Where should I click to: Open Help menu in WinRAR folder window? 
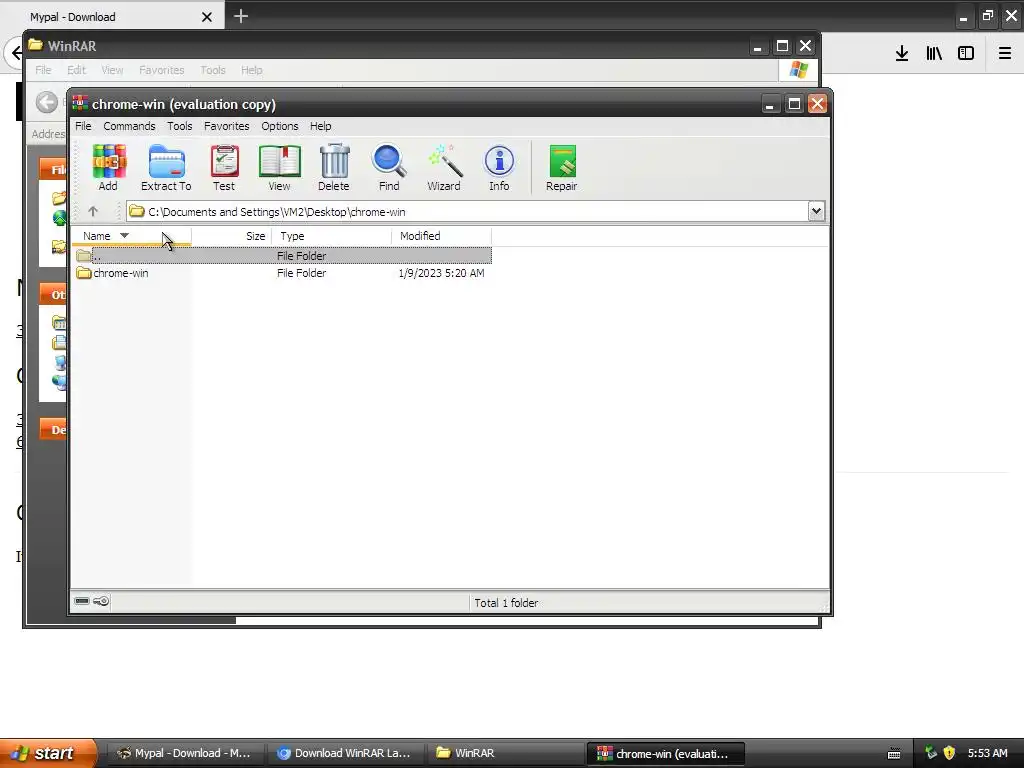[251, 70]
